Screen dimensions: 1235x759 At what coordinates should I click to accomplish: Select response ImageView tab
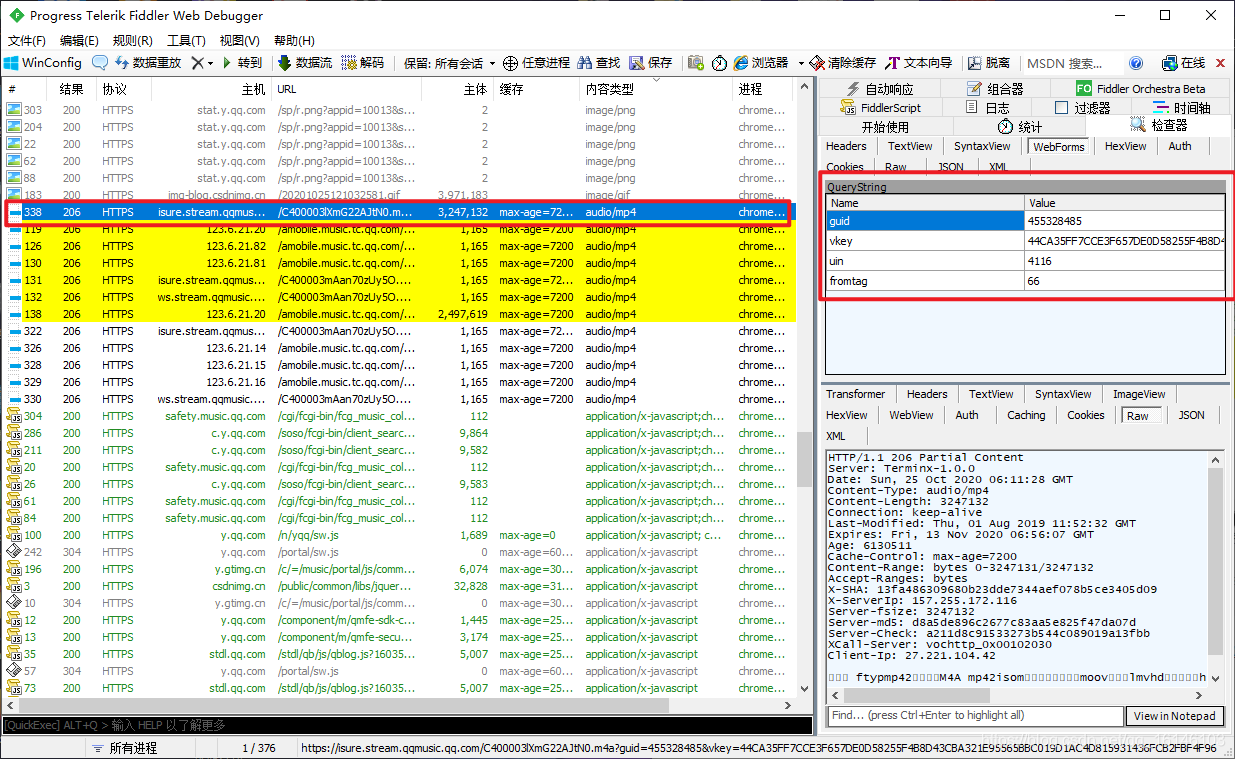(1139, 394)
